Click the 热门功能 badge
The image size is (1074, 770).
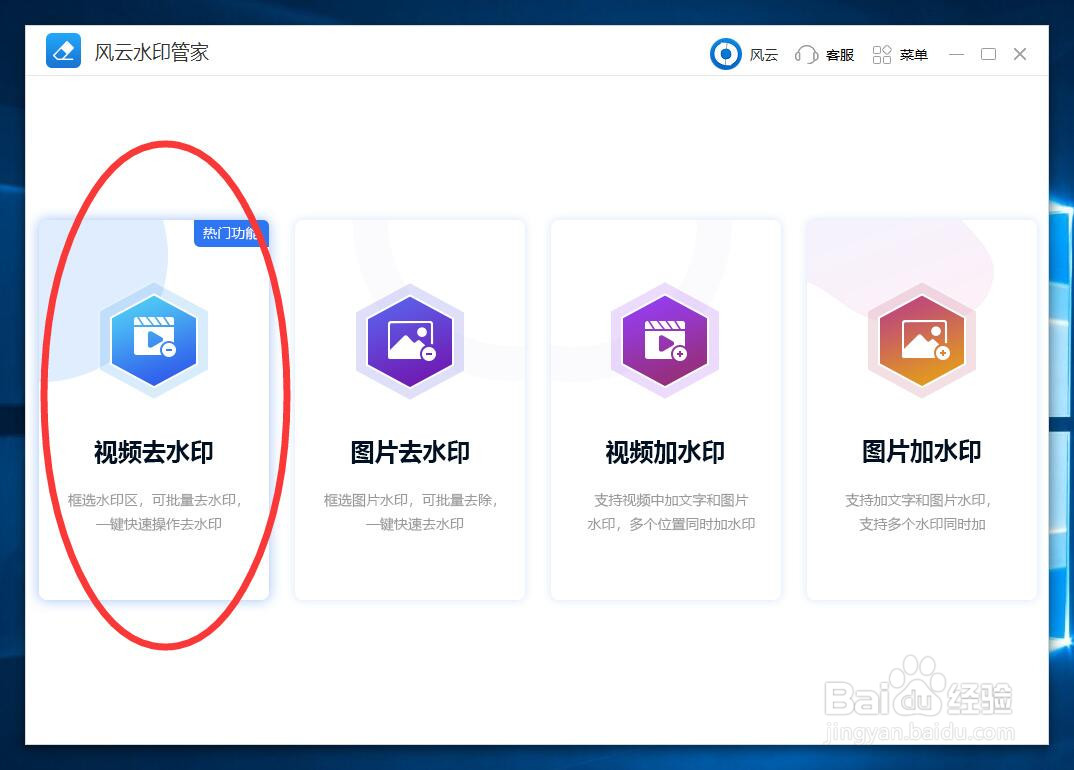232,234
